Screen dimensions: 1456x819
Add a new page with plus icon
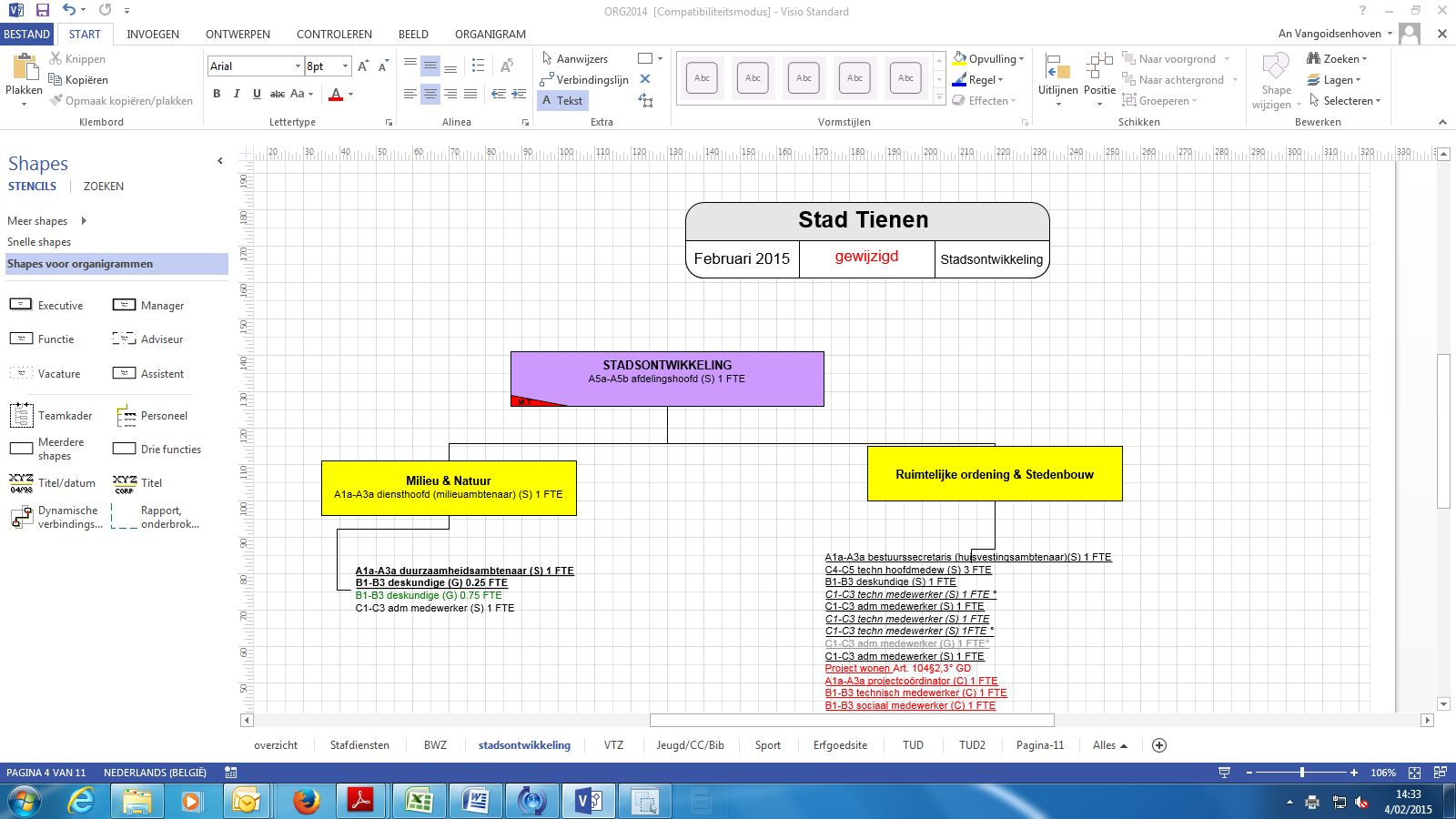1159,745
